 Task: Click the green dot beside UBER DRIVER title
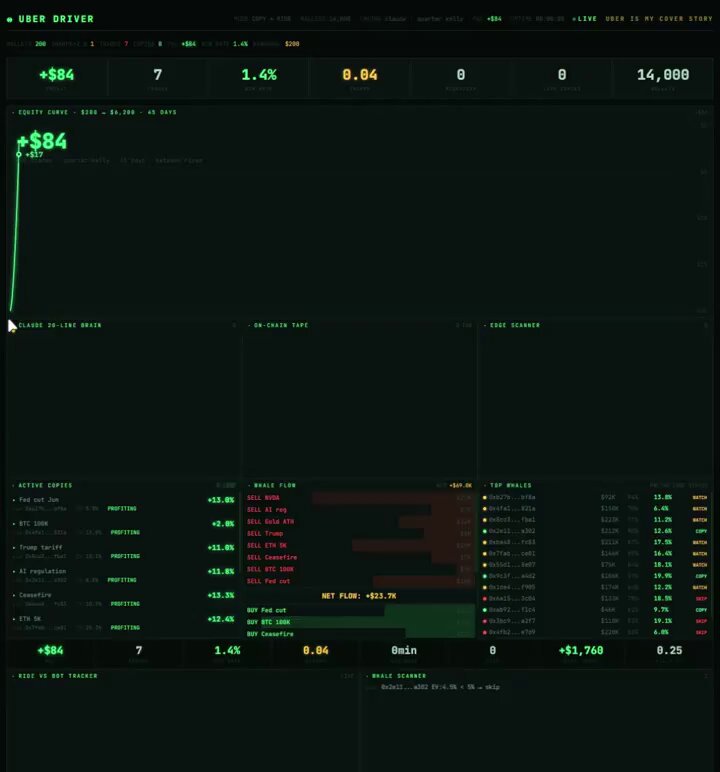pos(9,20)
